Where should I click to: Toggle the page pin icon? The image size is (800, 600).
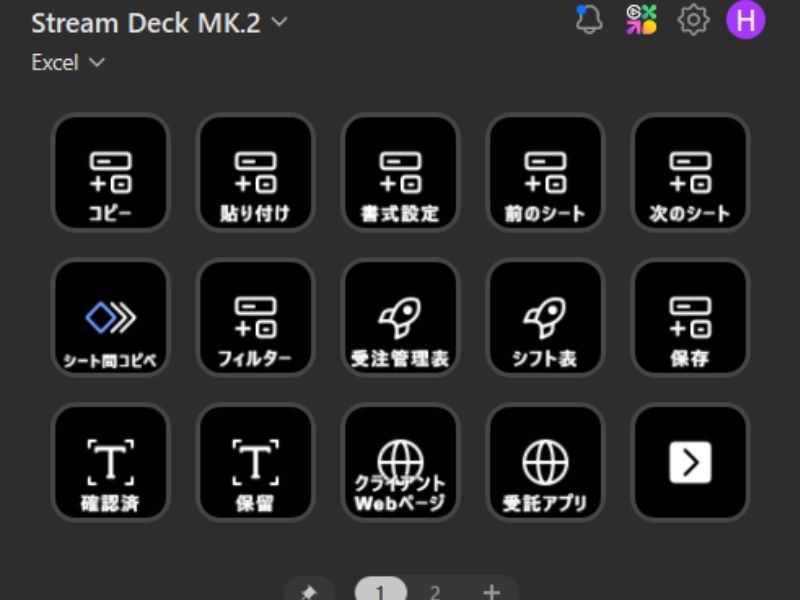point(310,591)
